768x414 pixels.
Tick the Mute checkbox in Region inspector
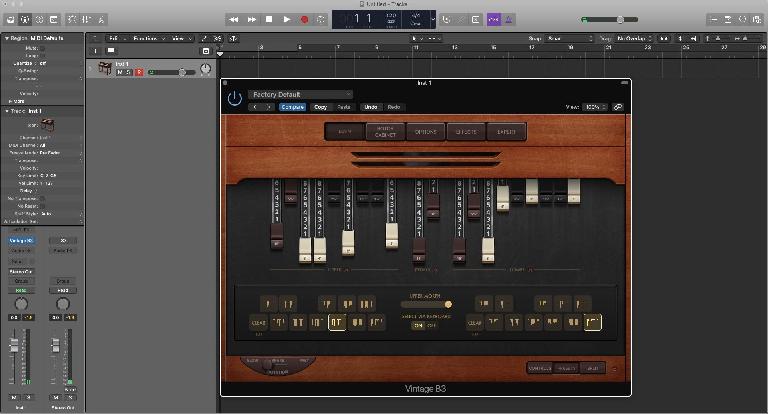click(x=42, y=48)
